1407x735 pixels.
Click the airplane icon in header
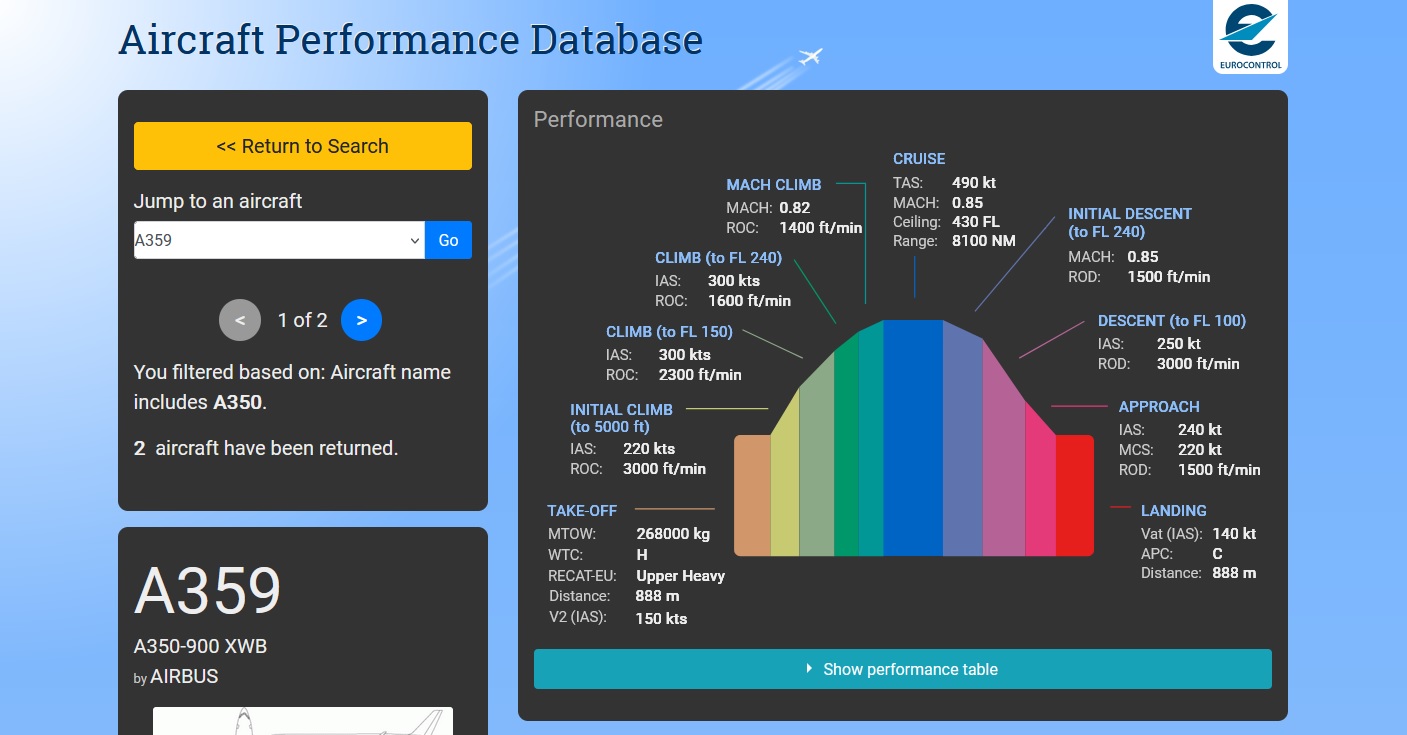(810, 57)
